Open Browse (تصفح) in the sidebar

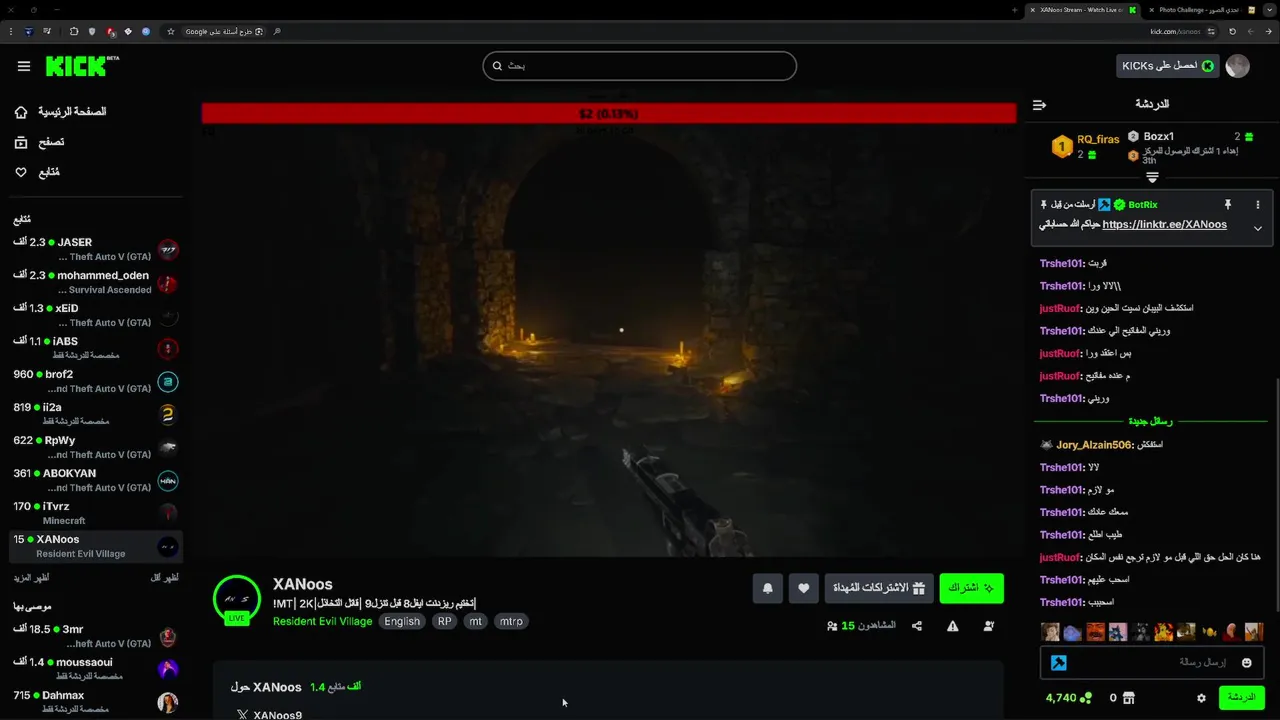[40, 142]
